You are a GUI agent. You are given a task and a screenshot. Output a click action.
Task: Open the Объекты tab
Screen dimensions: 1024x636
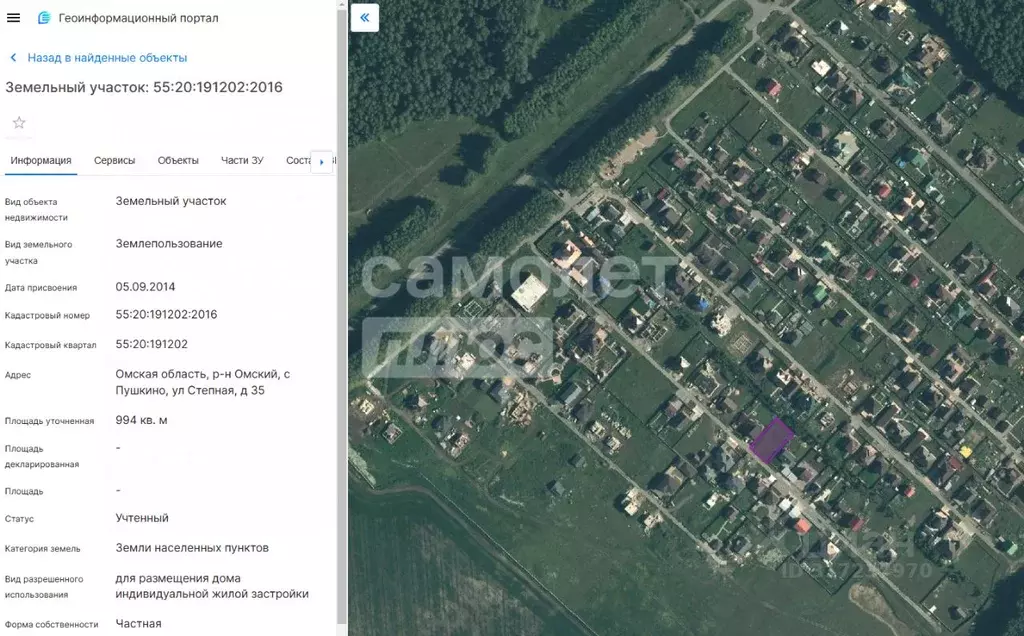178,161
